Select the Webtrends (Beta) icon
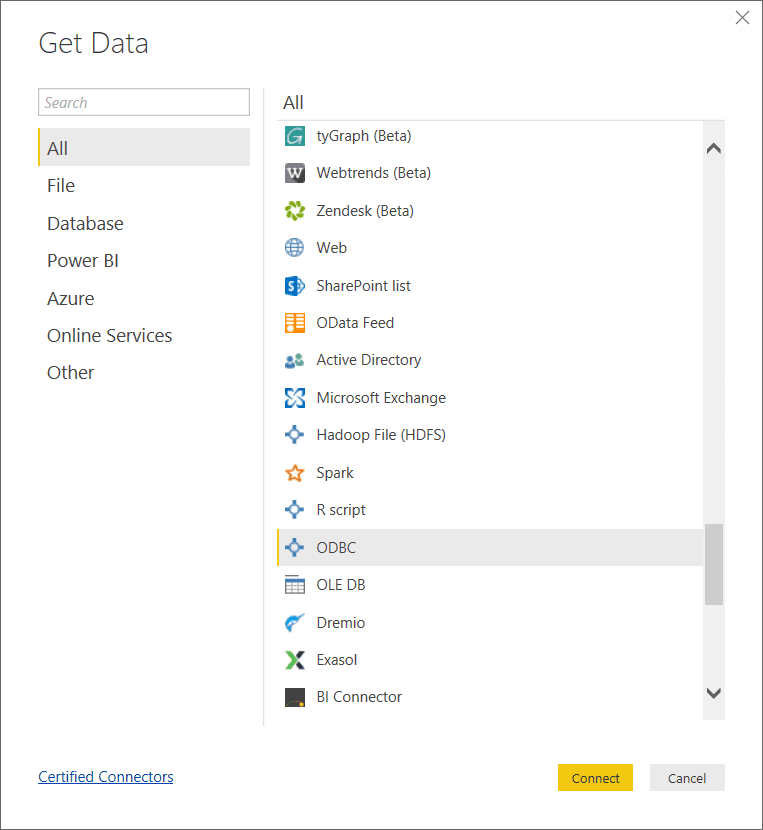Viewport: 763px width, 830px height. tap(294, 173)
